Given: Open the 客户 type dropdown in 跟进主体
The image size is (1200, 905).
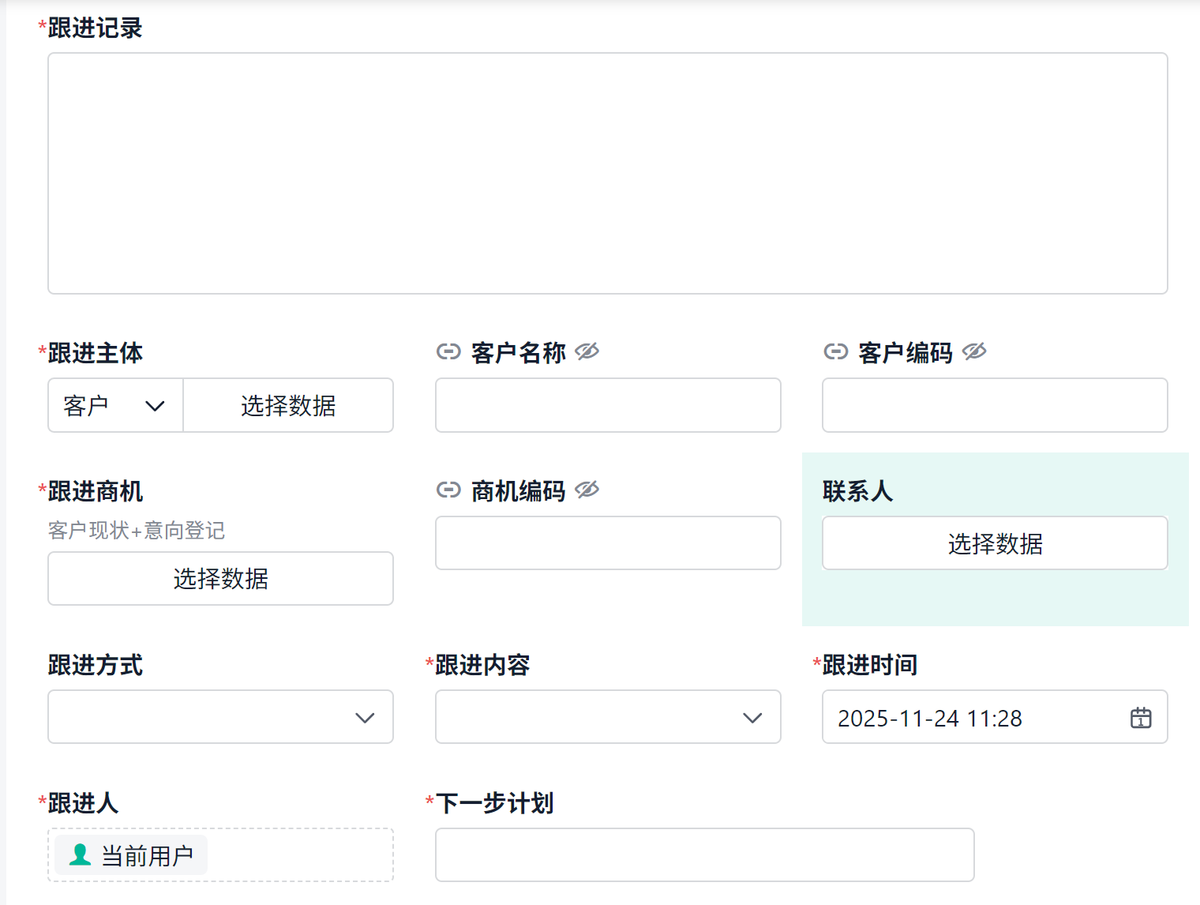Looking at the screenshot, I should 115,405.
